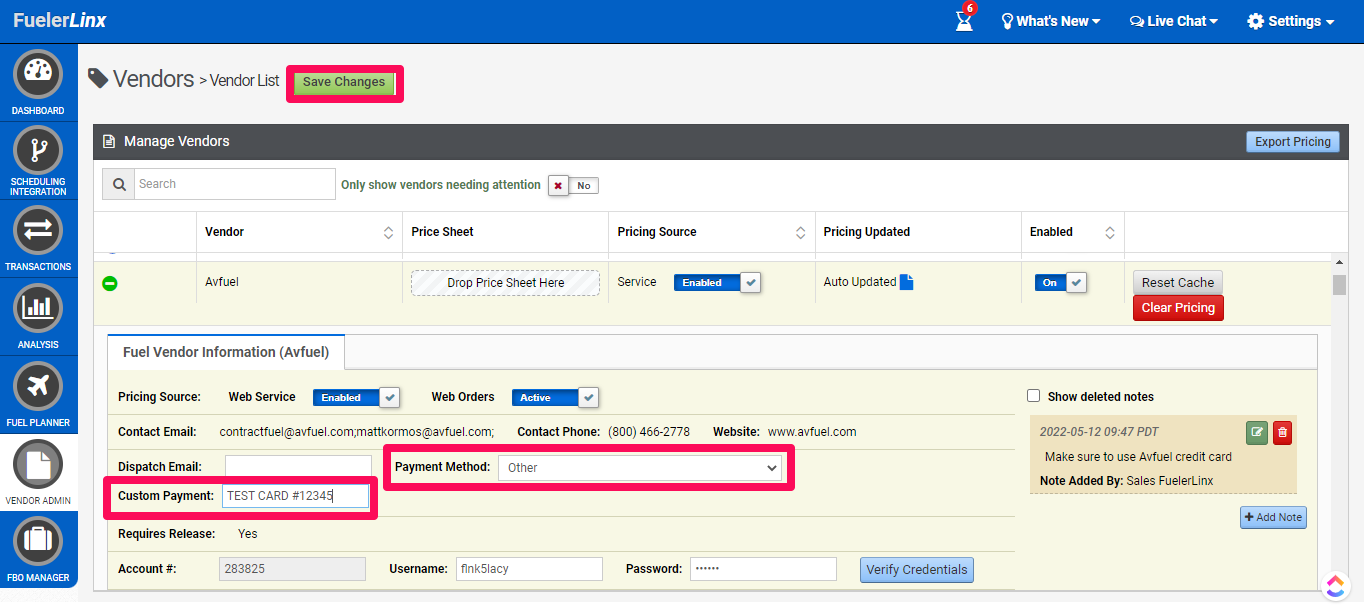Open Scheduling Integration sidebar icon
Viewport: 1364px width, 614px height.
click(38, 151)
